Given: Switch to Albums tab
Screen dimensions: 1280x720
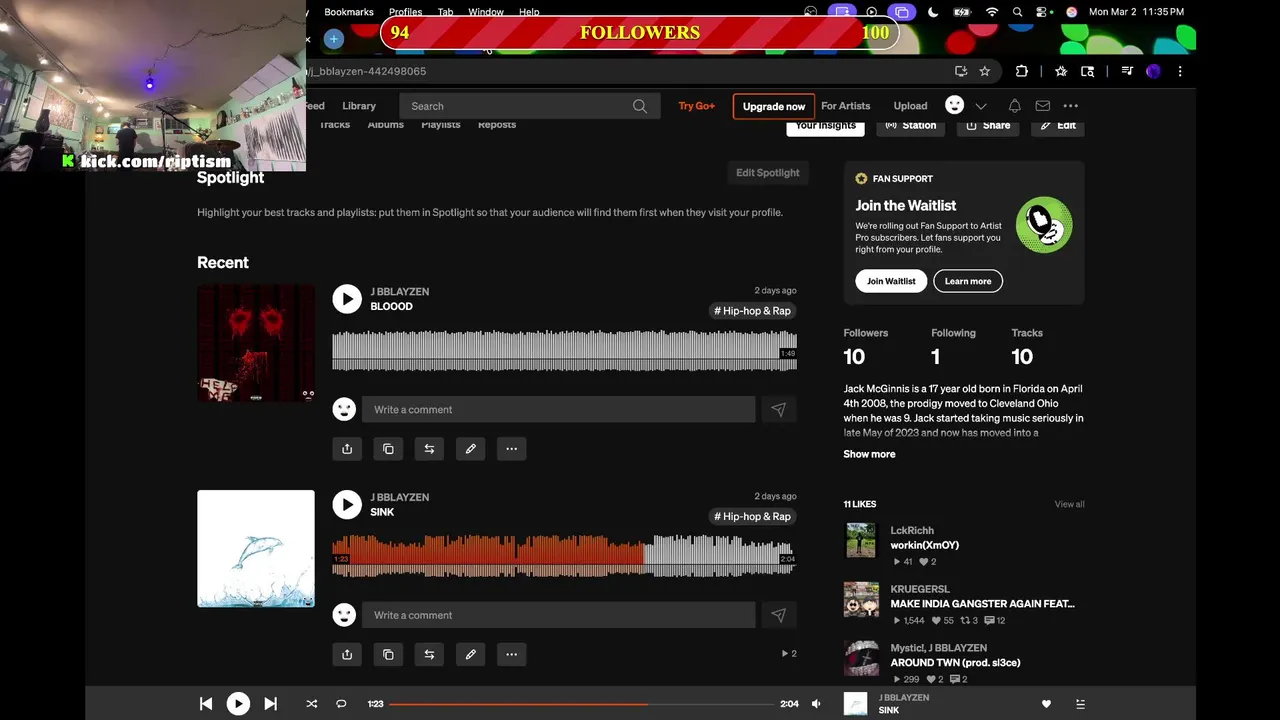Looking at the screenshot, I should [x=385, y=125].
